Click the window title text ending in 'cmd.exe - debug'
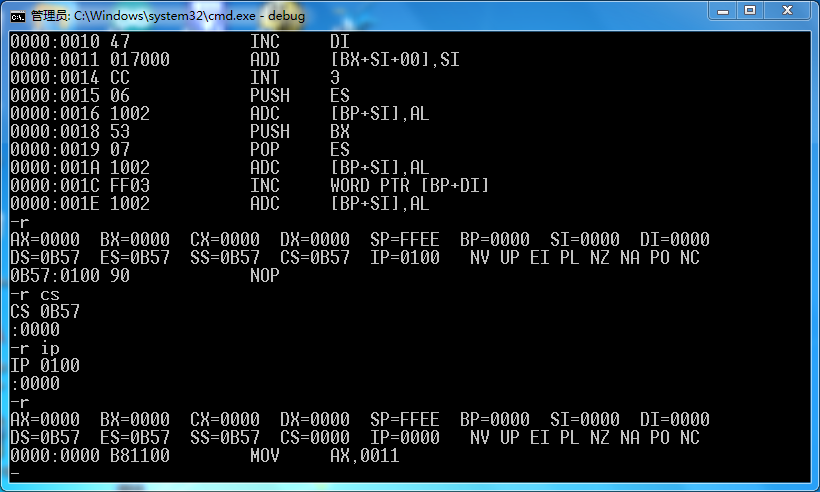The image size is (820, 492). pyautogui.click(x=168, y=16)
